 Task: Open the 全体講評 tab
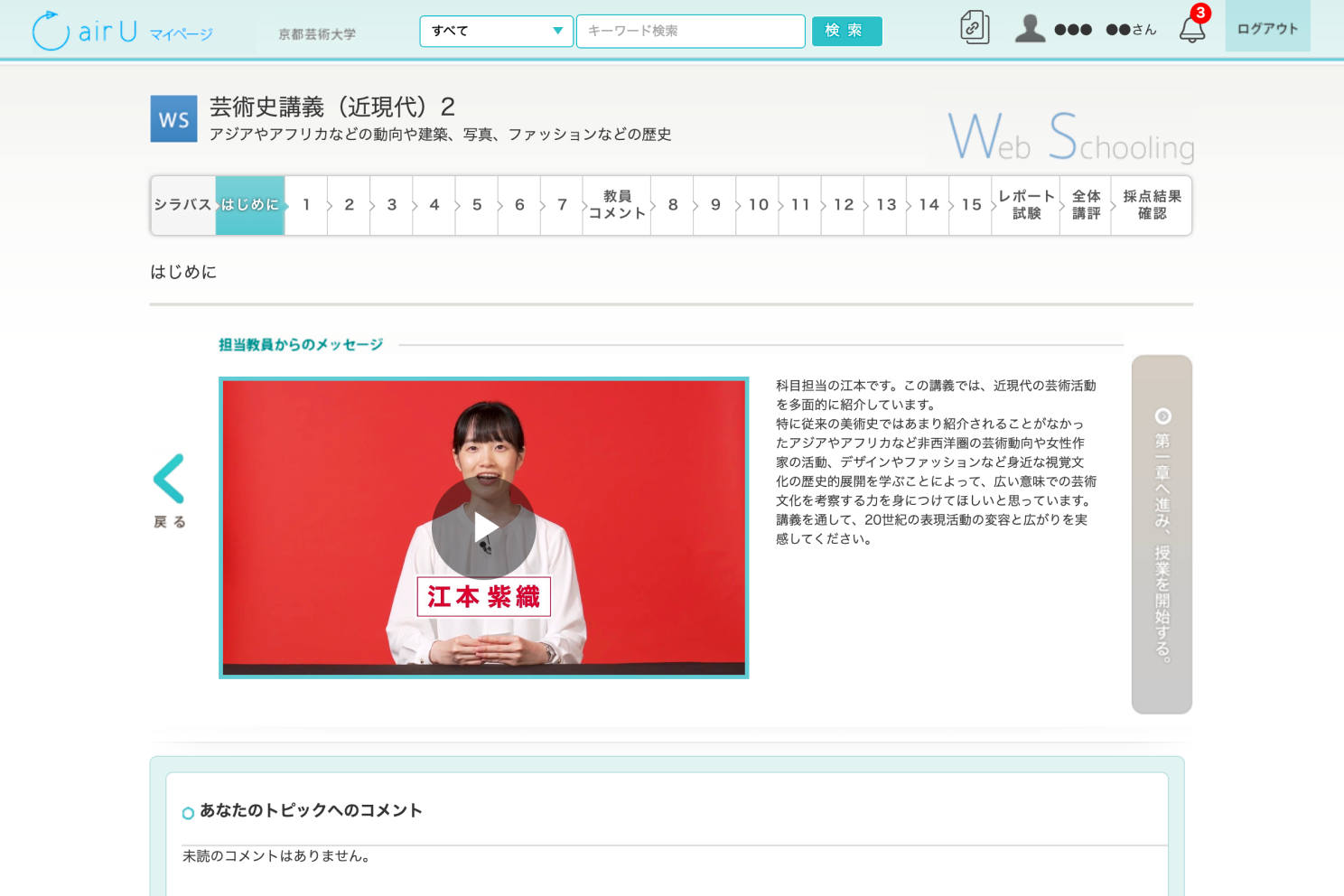coord(1086,205)
